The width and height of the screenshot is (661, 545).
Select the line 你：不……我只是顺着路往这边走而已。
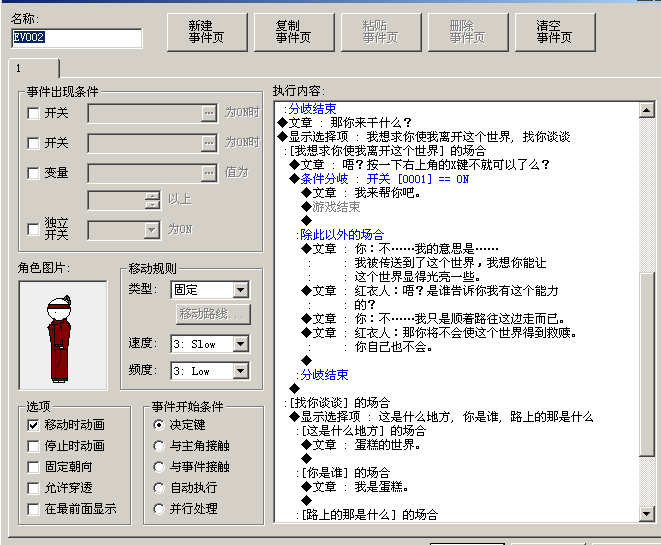coord(433,319)
